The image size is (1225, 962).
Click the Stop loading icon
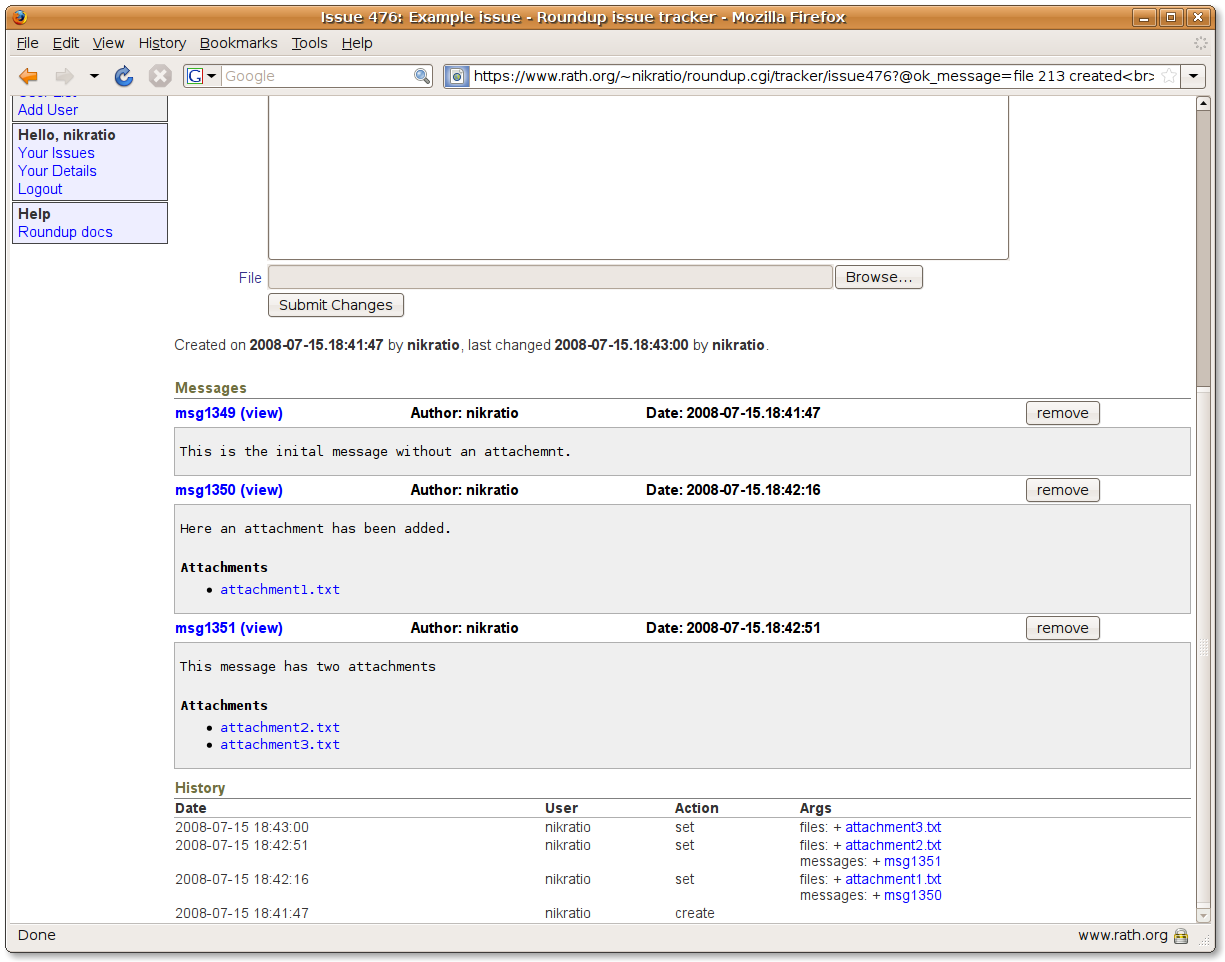160,76
